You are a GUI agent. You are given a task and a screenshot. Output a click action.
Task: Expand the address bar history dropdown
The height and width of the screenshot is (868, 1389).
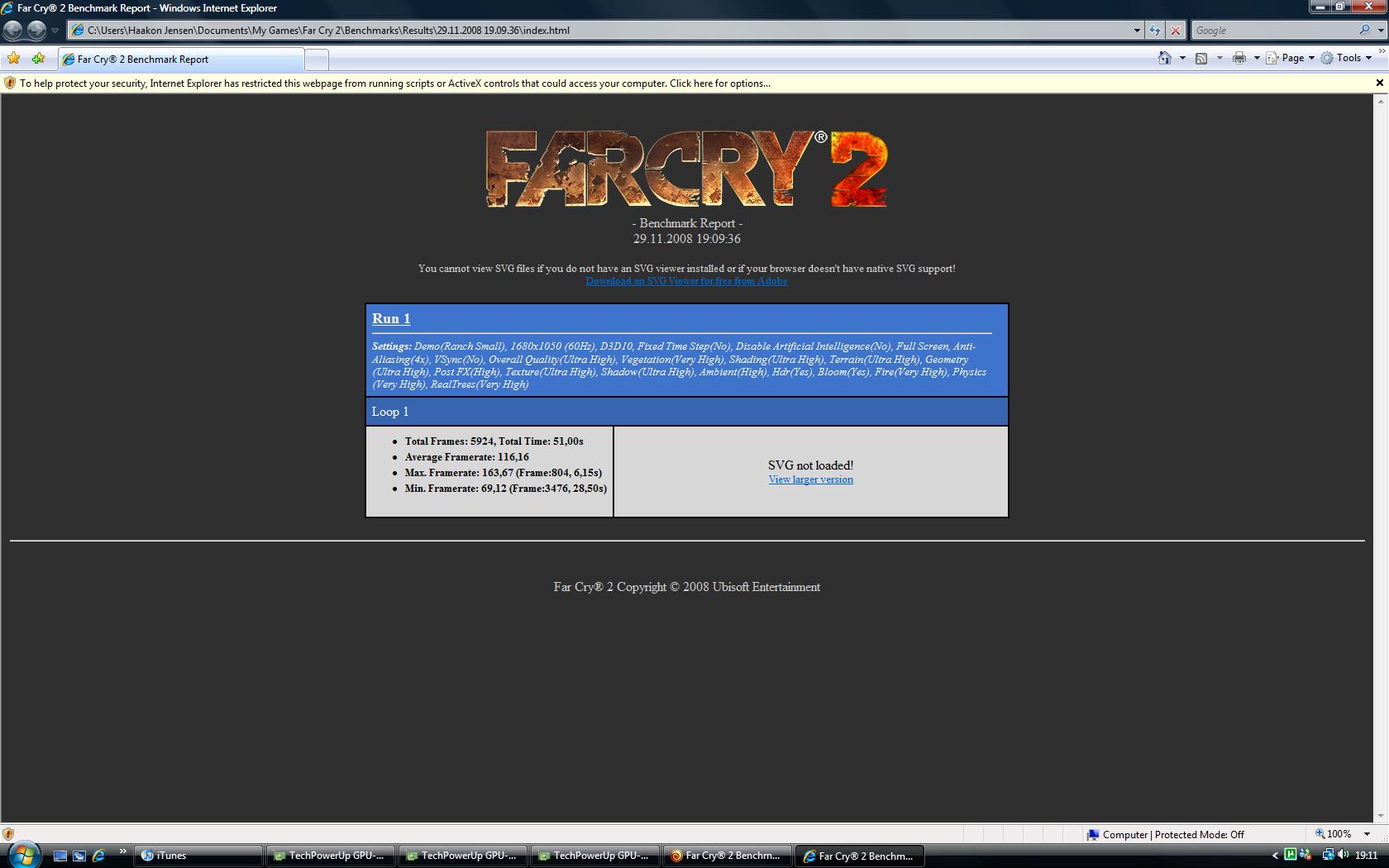[x=1138, y=31]
